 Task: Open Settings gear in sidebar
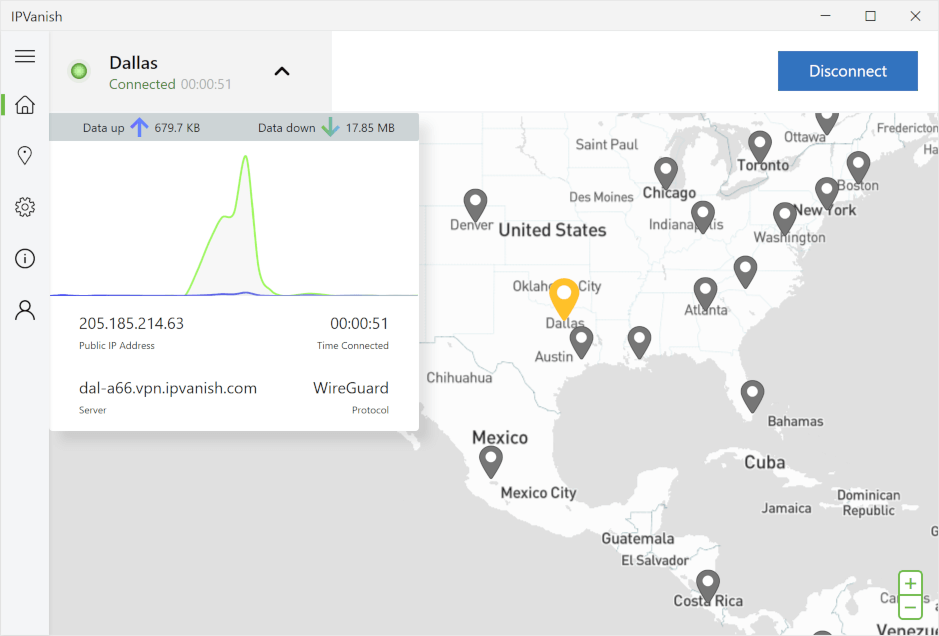click(25, 207)
